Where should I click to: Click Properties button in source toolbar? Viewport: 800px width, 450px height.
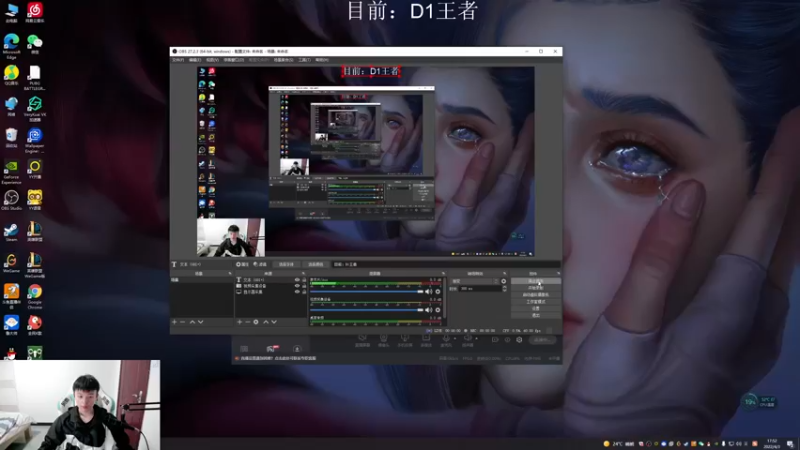(242, 264)
